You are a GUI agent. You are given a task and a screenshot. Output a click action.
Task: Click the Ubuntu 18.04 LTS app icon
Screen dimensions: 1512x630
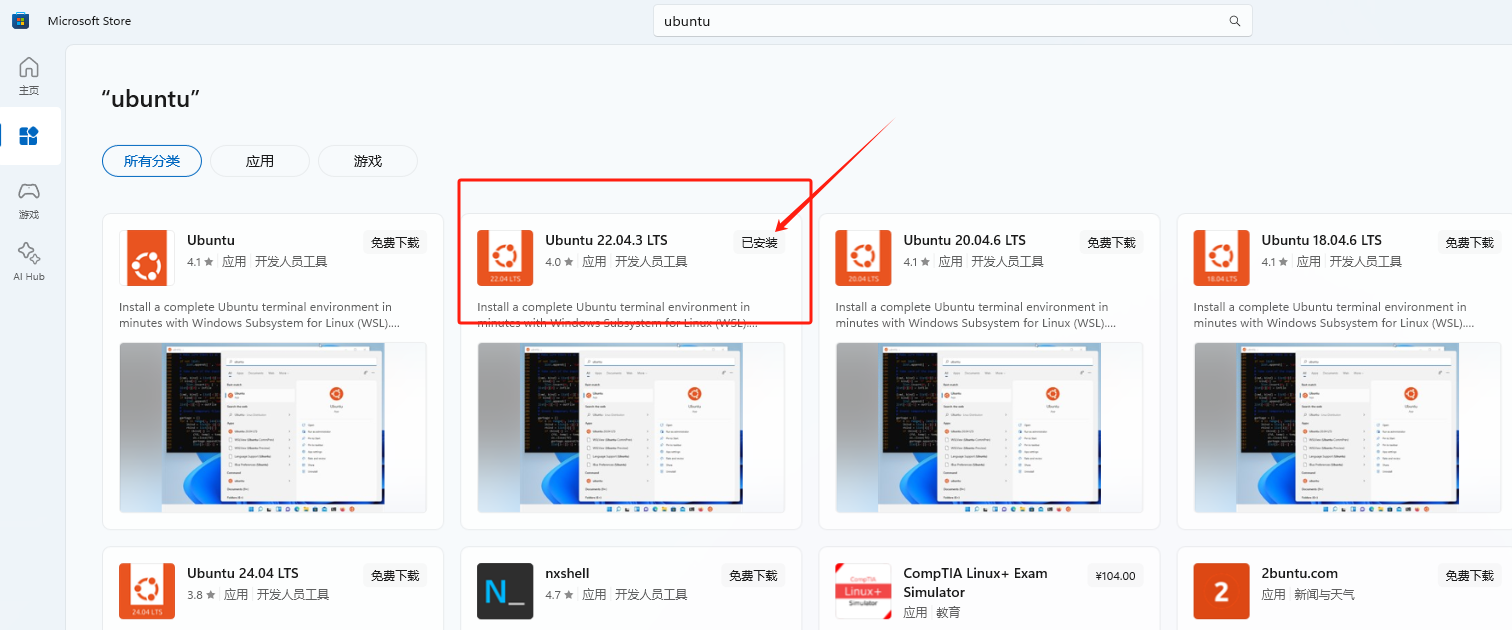pos(1221,258)
